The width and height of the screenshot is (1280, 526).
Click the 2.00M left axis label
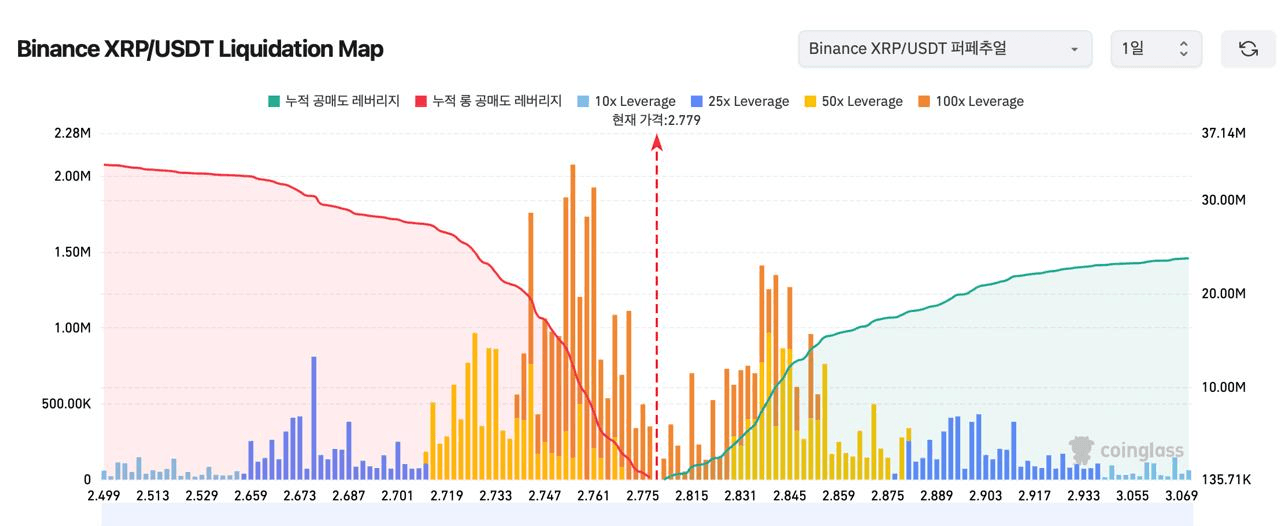[73, 176]
